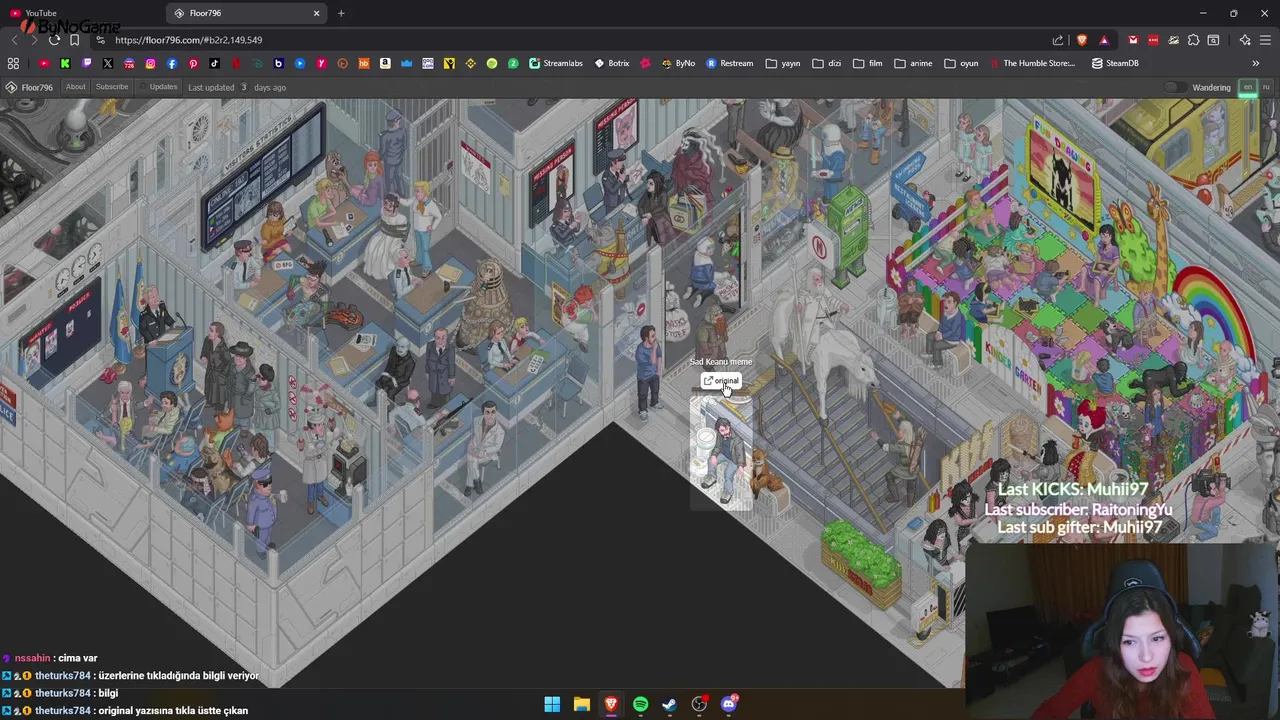Switch site language to 'ru'
This screenshot has height=720, width=1280.
point(1266,87)
